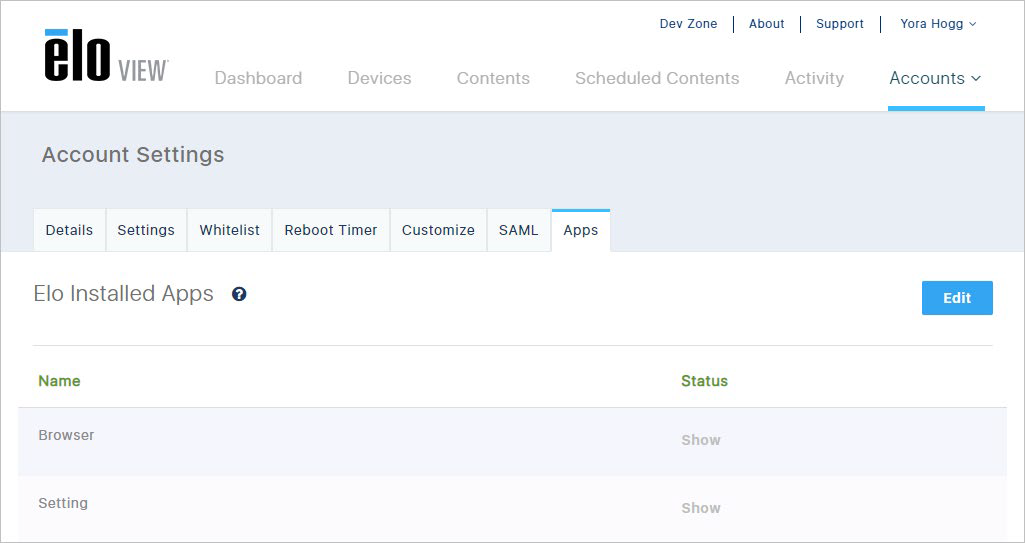Select the Setting app row name
Viewport: 1025px width, 543px height.
click(63, 503)
